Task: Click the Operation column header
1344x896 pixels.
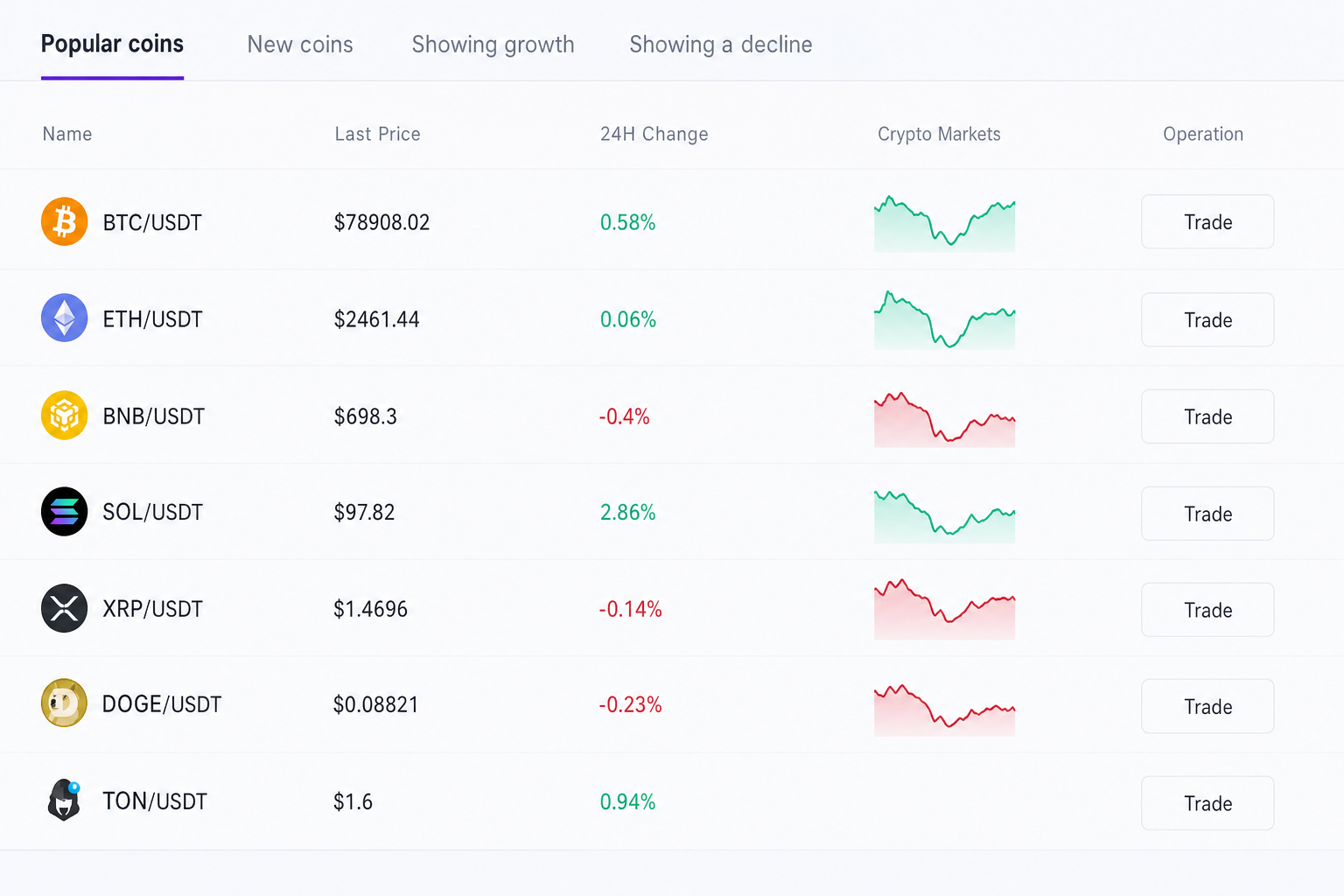Action: pos(1203,134)
